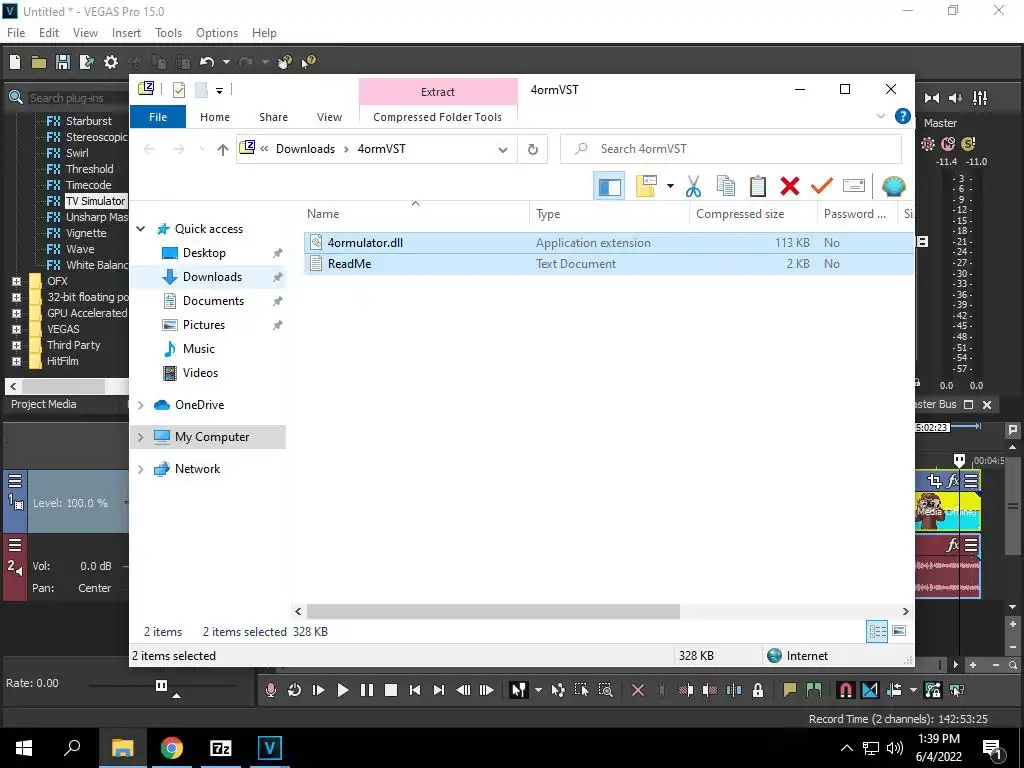Click the Stop button in transport bar

[391, 690]
